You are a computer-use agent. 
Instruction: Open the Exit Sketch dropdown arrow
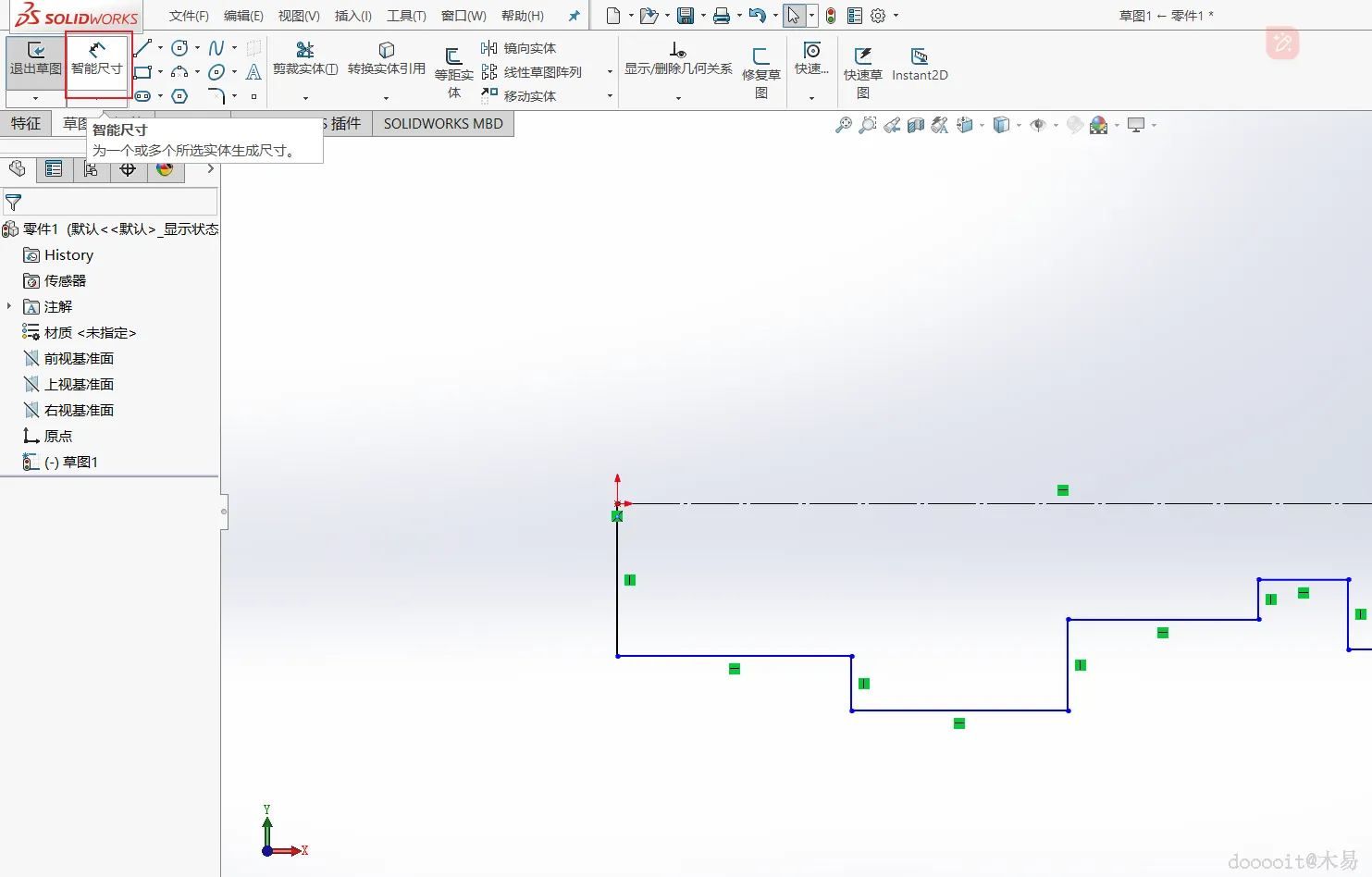pos(35,98)
